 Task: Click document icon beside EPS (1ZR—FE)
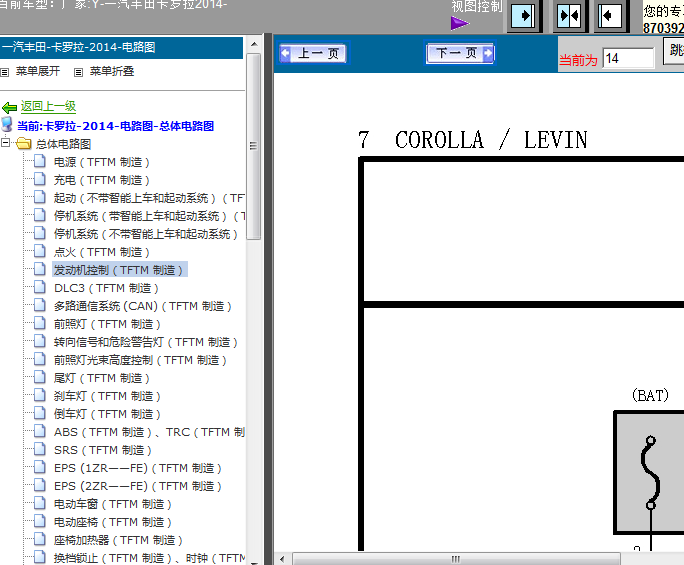(40, 467)
